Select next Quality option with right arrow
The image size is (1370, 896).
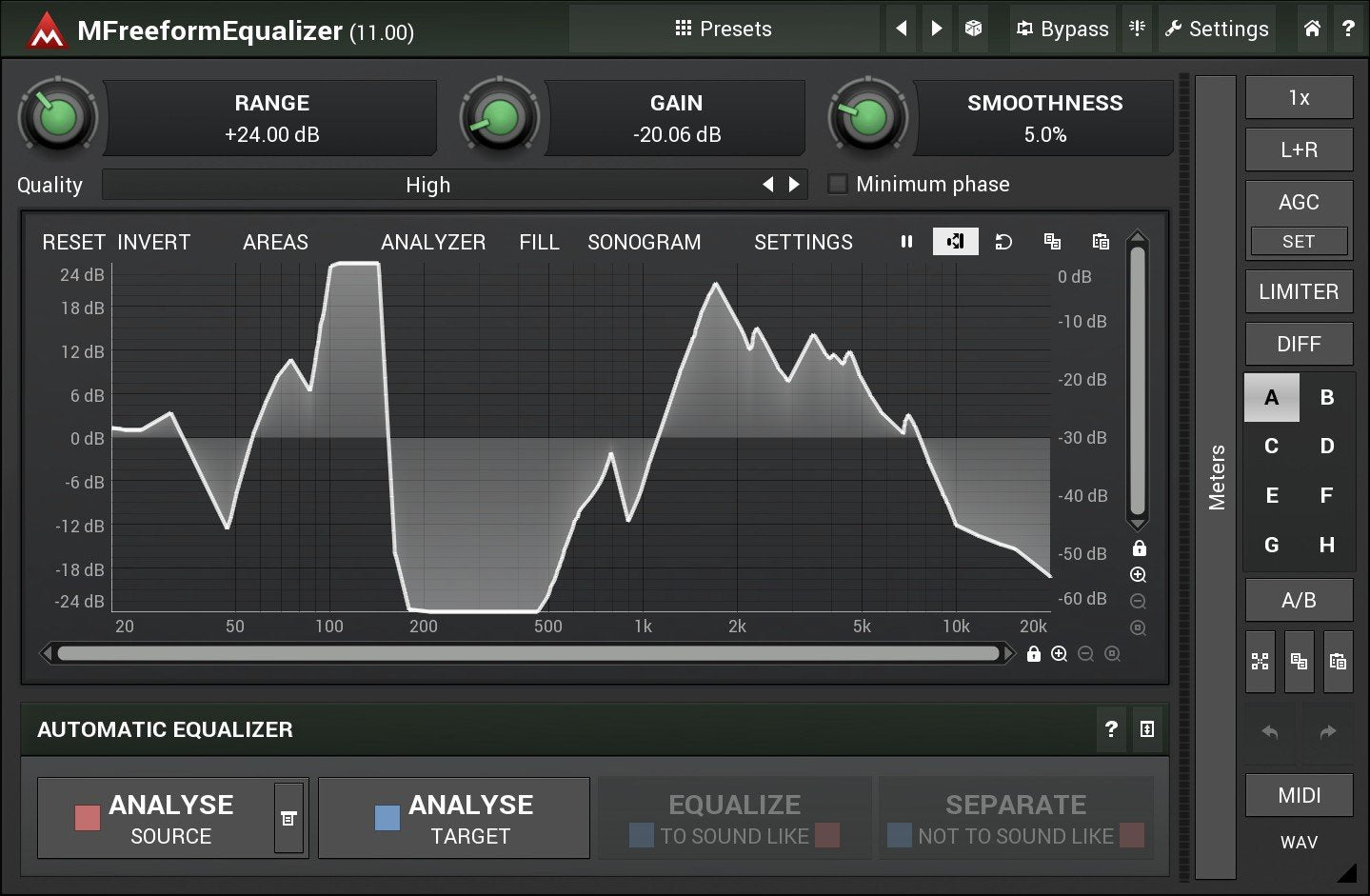point(794,185)
